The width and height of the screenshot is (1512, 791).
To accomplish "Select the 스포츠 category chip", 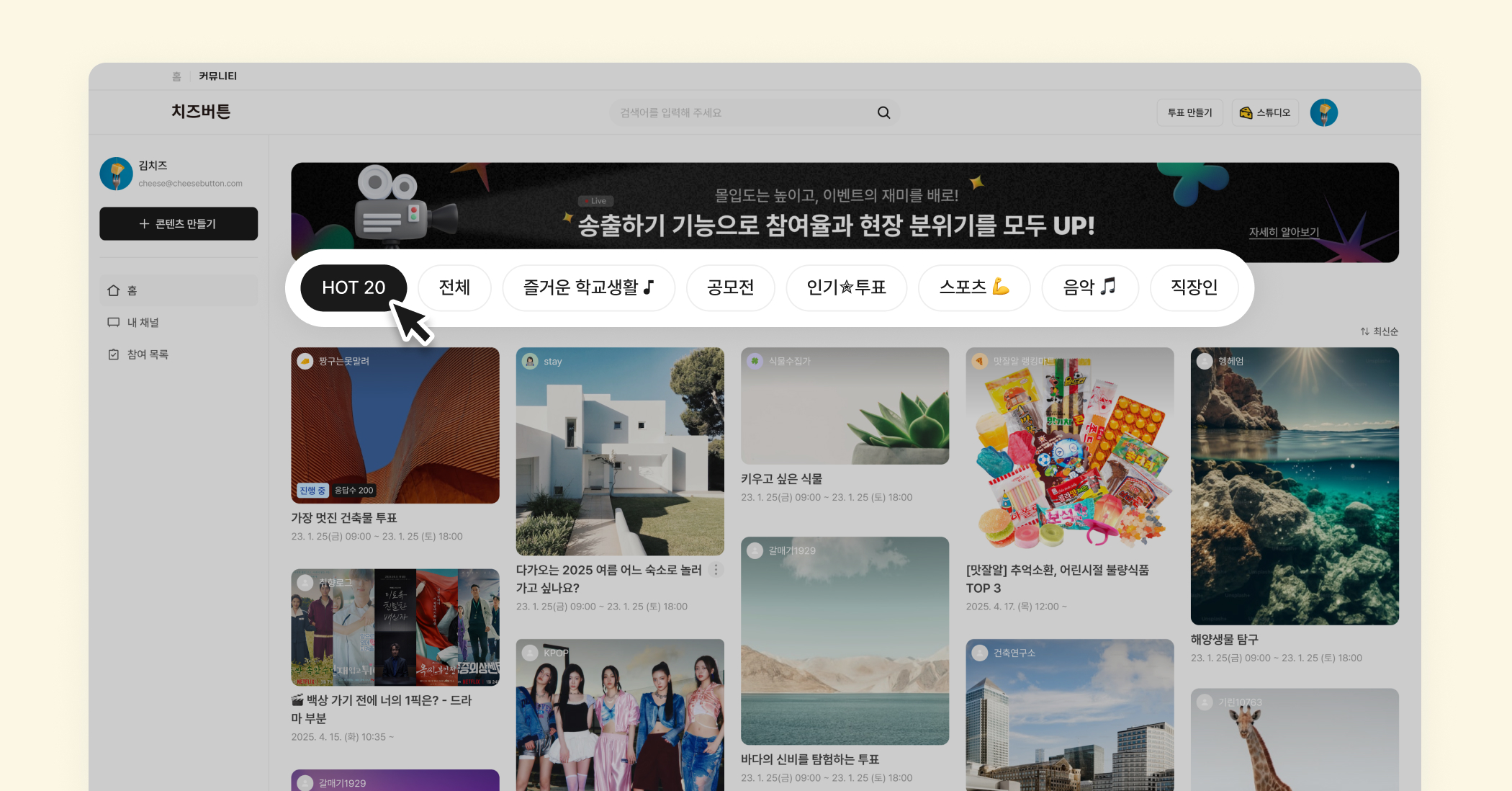I will click(973, 287).
